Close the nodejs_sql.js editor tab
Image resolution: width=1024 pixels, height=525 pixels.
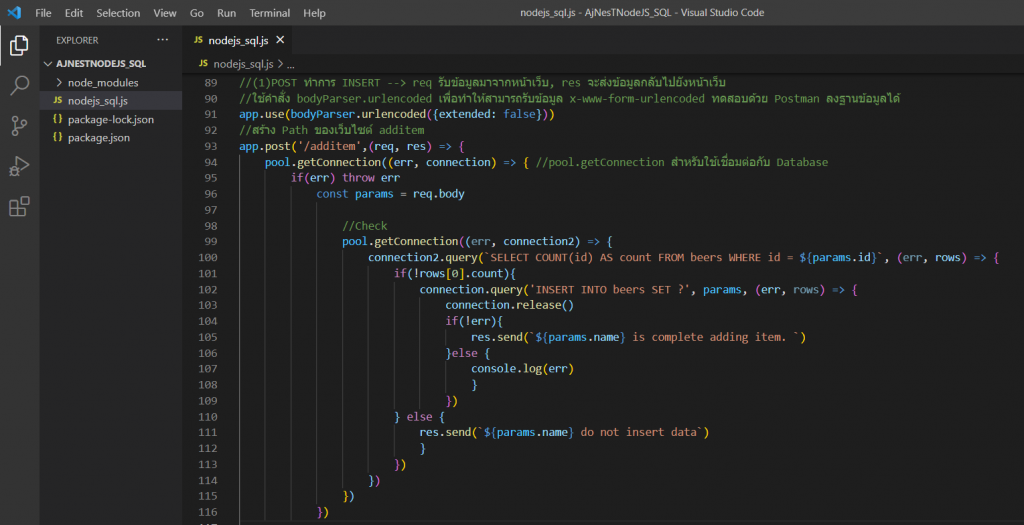(279, 40)
